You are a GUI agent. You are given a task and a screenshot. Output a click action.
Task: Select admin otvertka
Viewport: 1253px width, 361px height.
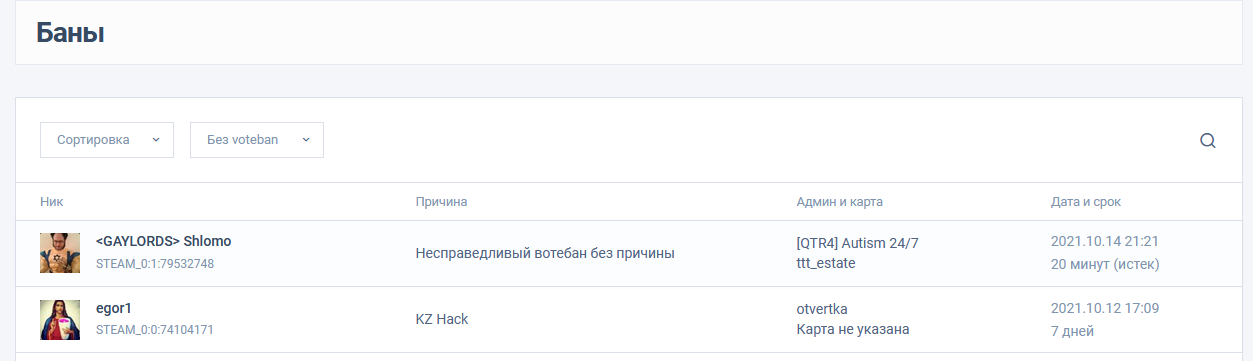[822, 308]
